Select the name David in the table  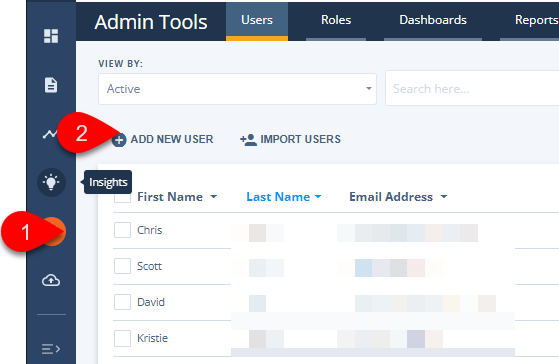tap(151, 302)
